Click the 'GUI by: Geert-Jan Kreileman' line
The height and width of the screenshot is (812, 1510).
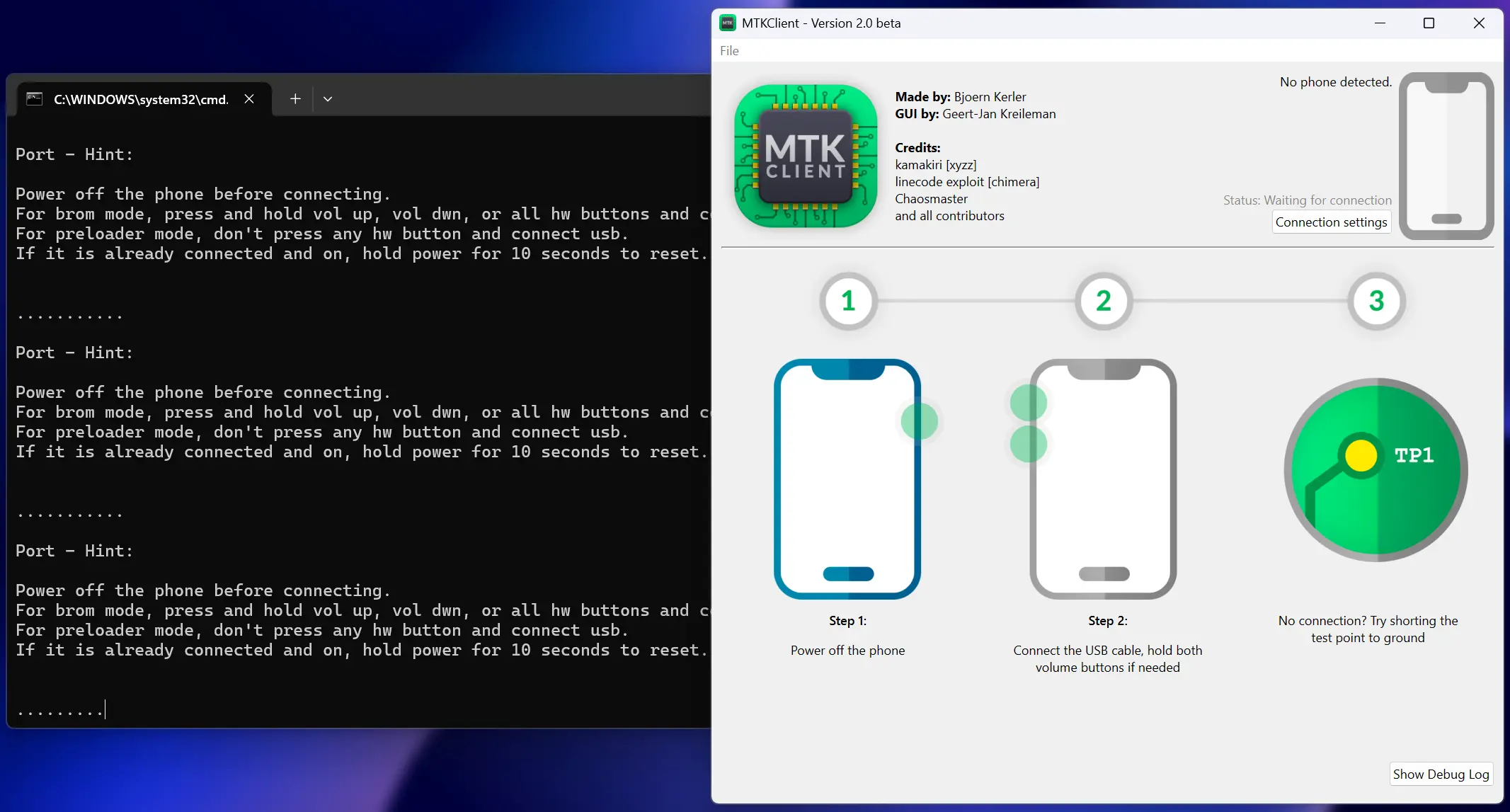[x=976, y=114]
